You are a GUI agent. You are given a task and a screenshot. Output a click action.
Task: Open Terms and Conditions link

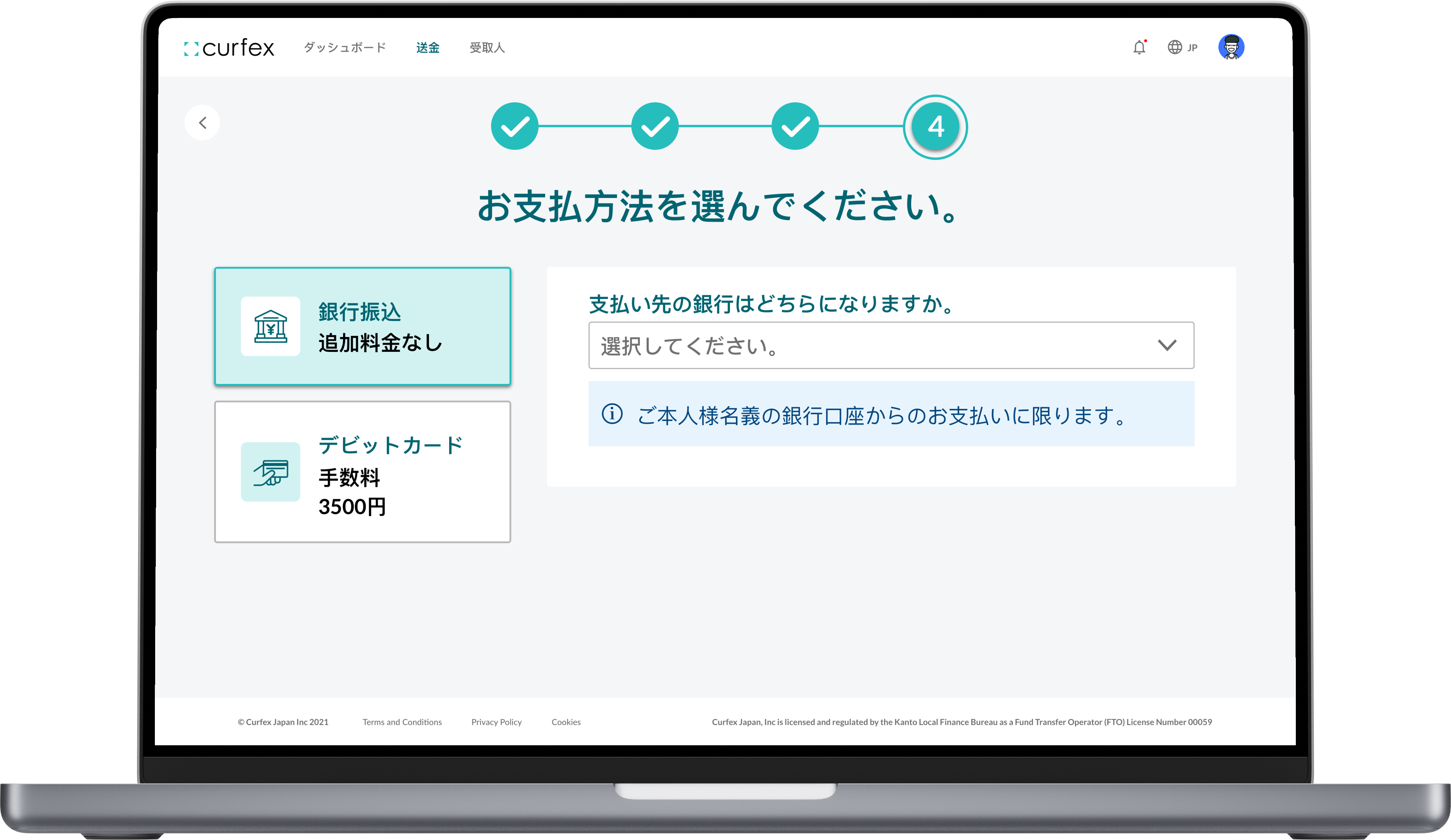click(x=402, y=722)
